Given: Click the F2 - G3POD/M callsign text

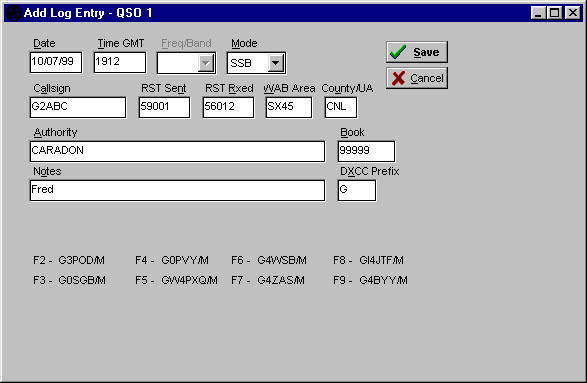Looking at the screenshot, I should (69, 260).
